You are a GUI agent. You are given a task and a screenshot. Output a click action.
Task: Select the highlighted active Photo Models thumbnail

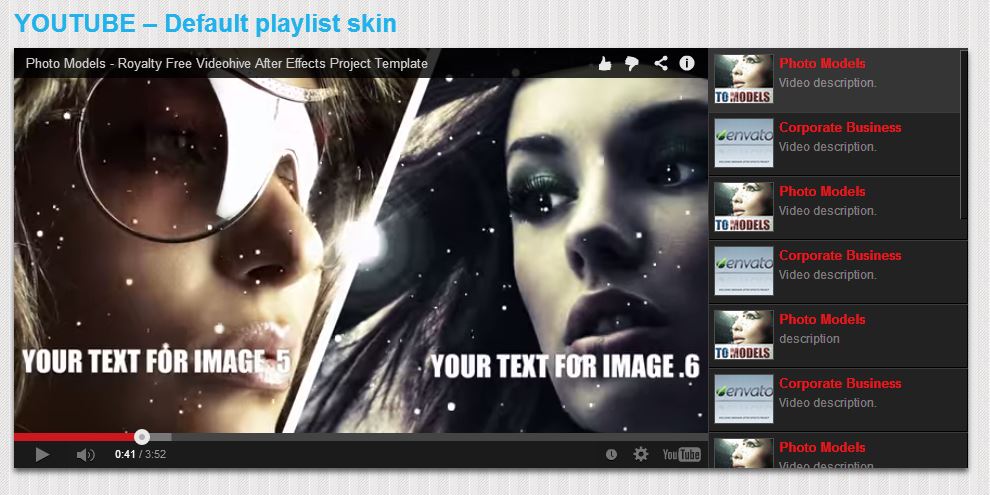click(x=744, y=79)
